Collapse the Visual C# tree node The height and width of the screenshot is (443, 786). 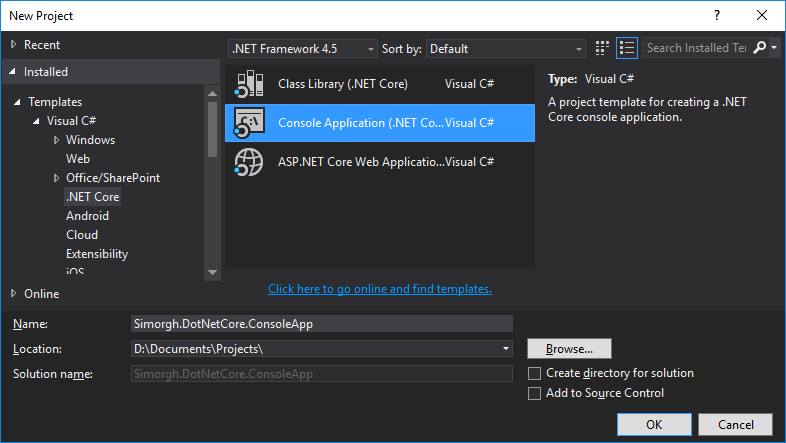click(x=36, y=121)
